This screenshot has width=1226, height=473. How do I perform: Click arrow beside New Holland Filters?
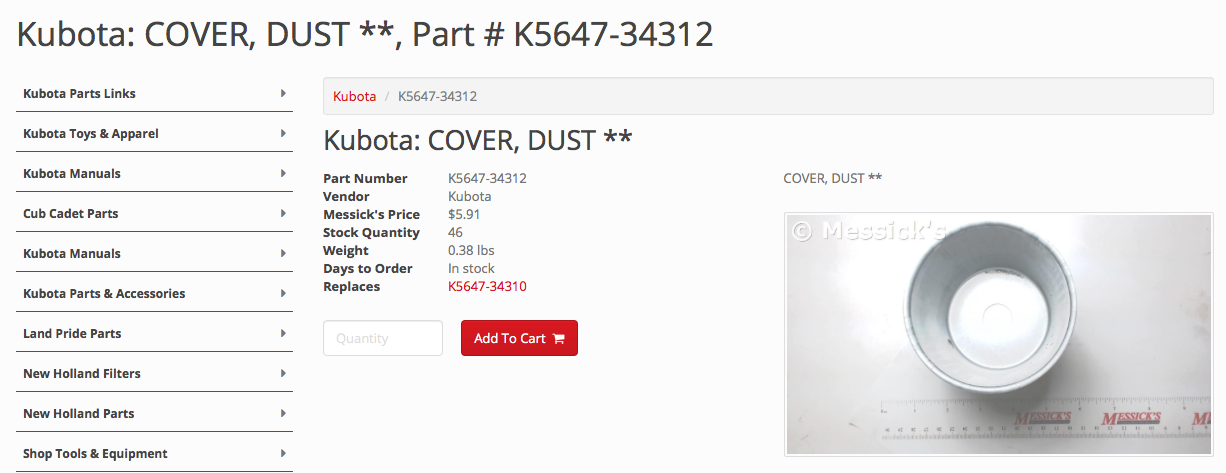(x=284, y=373)
